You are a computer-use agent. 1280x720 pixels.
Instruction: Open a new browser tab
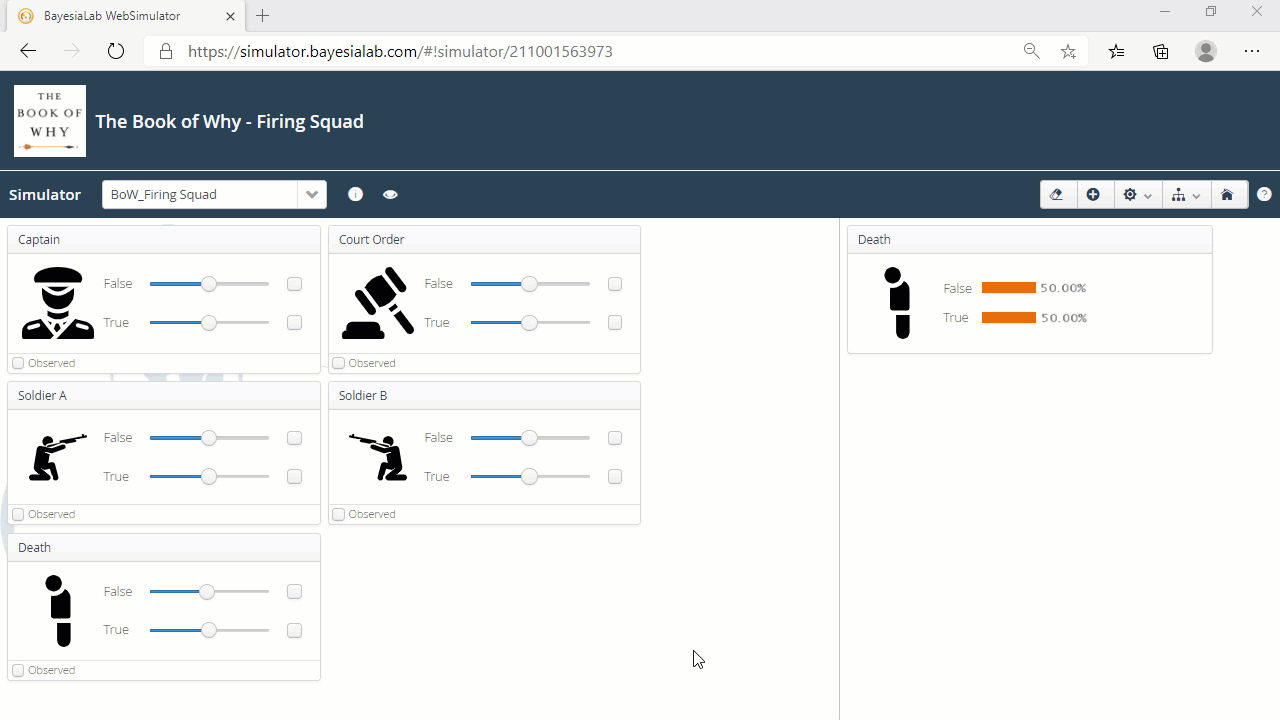click(262, 16)
